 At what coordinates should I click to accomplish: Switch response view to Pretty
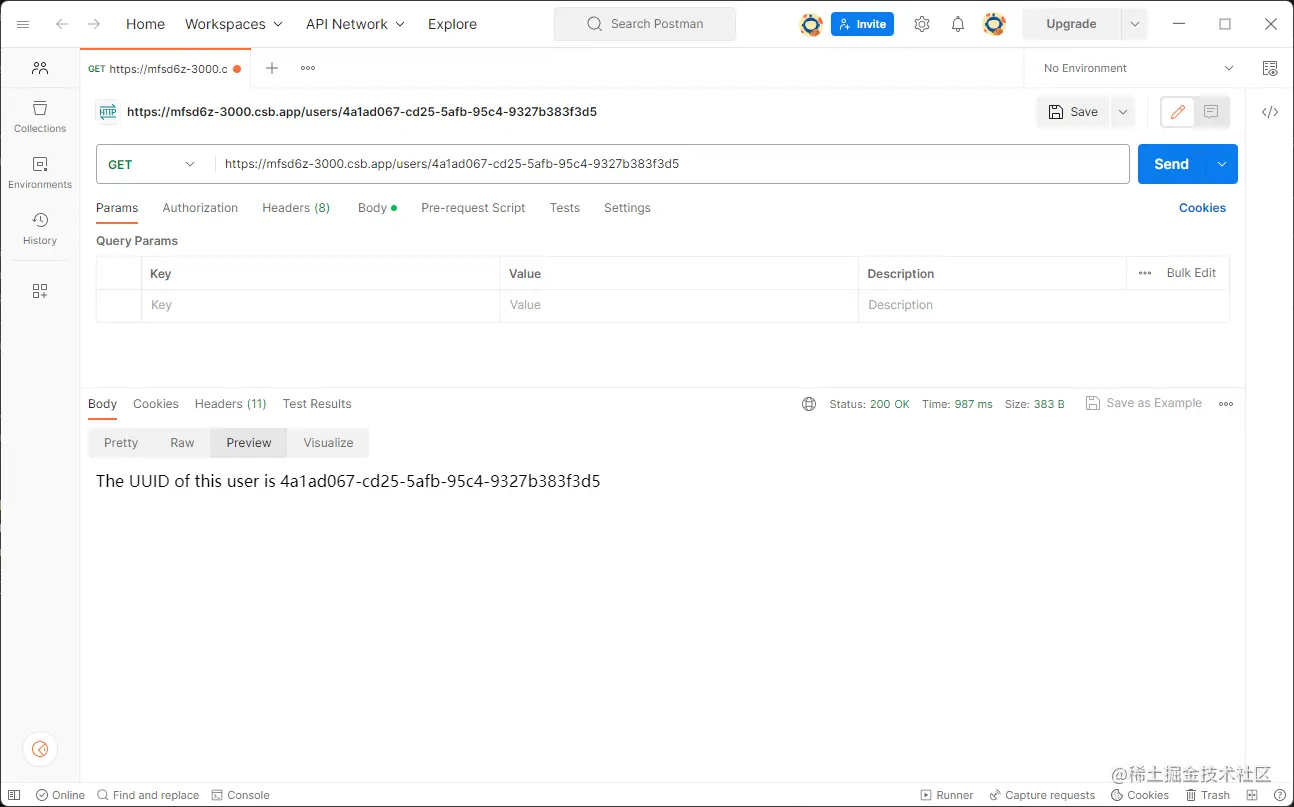(121, 443)
